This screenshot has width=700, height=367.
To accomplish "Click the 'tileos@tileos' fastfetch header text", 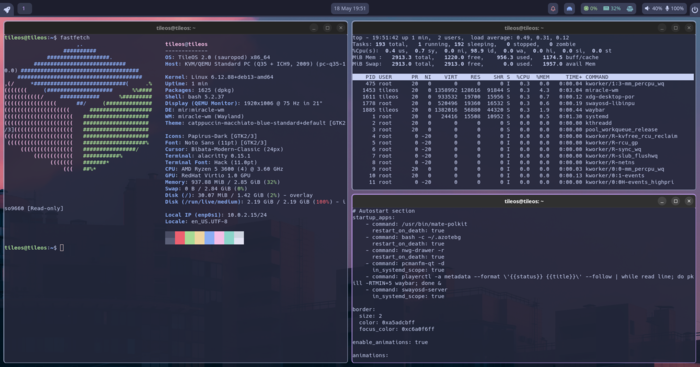I will 187,44.
